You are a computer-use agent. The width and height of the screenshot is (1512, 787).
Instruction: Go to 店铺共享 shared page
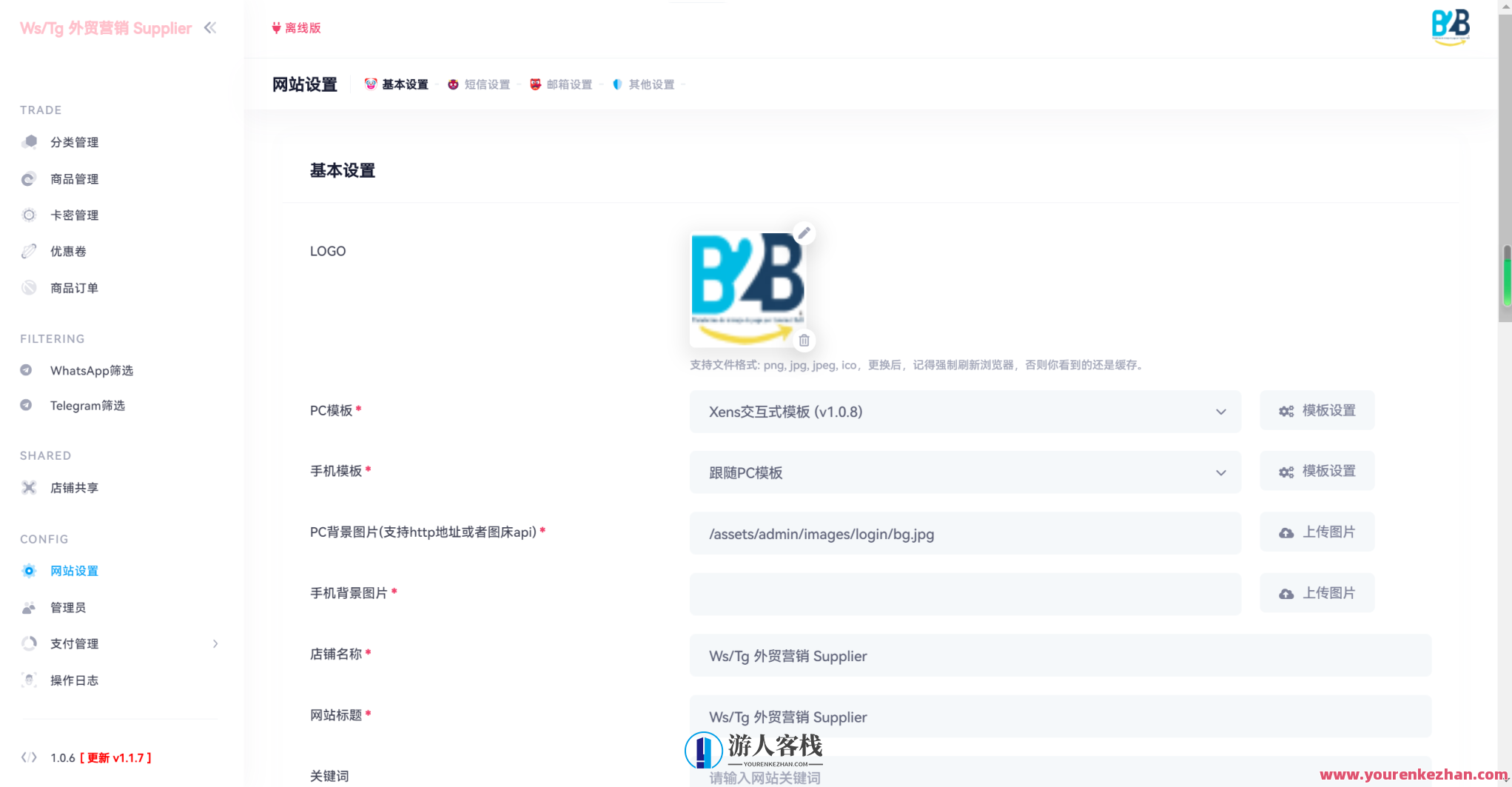[x=73, y=487]
